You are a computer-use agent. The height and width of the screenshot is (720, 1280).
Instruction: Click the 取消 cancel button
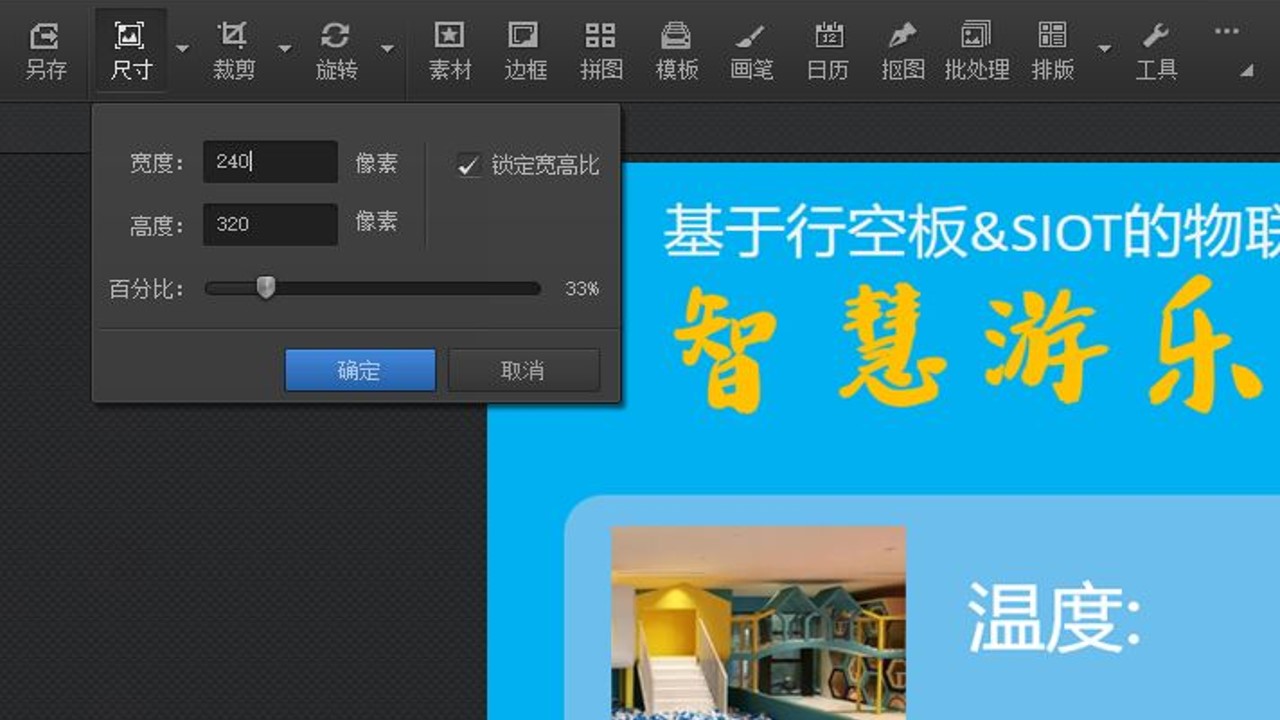click(524, 370)
